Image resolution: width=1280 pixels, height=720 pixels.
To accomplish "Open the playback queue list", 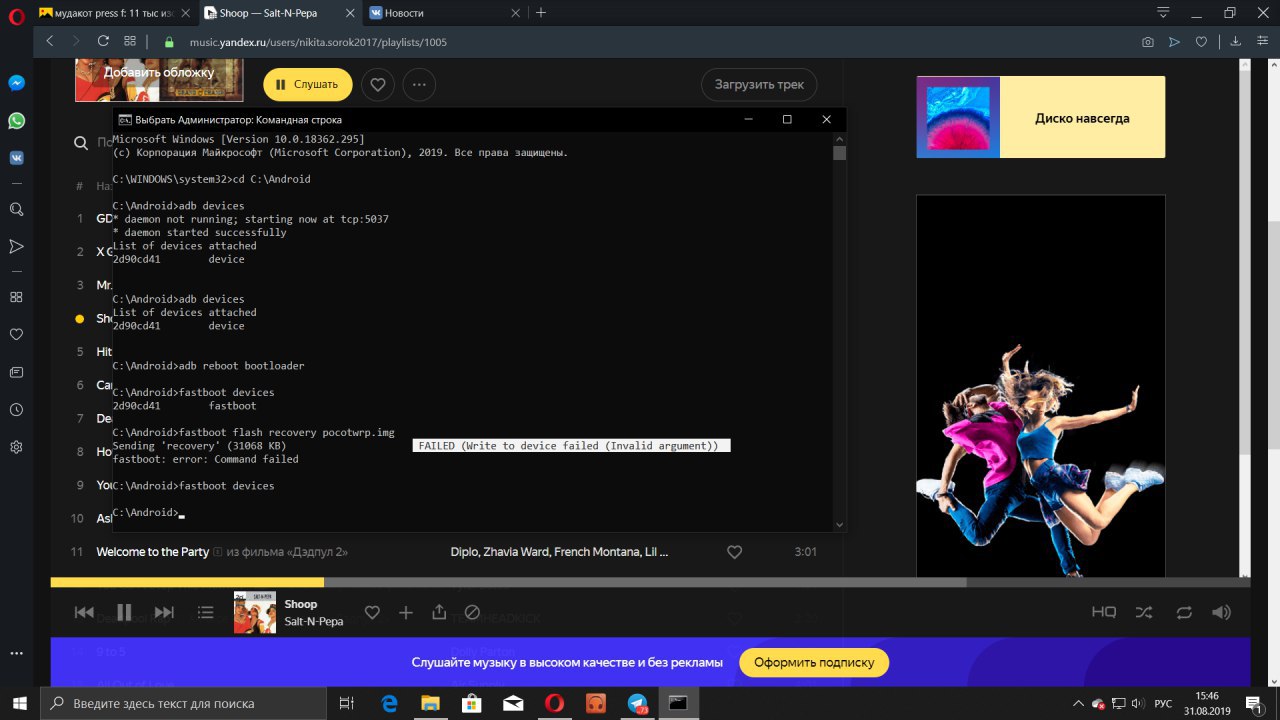I will pyautogui.click(x=206, y=612).
